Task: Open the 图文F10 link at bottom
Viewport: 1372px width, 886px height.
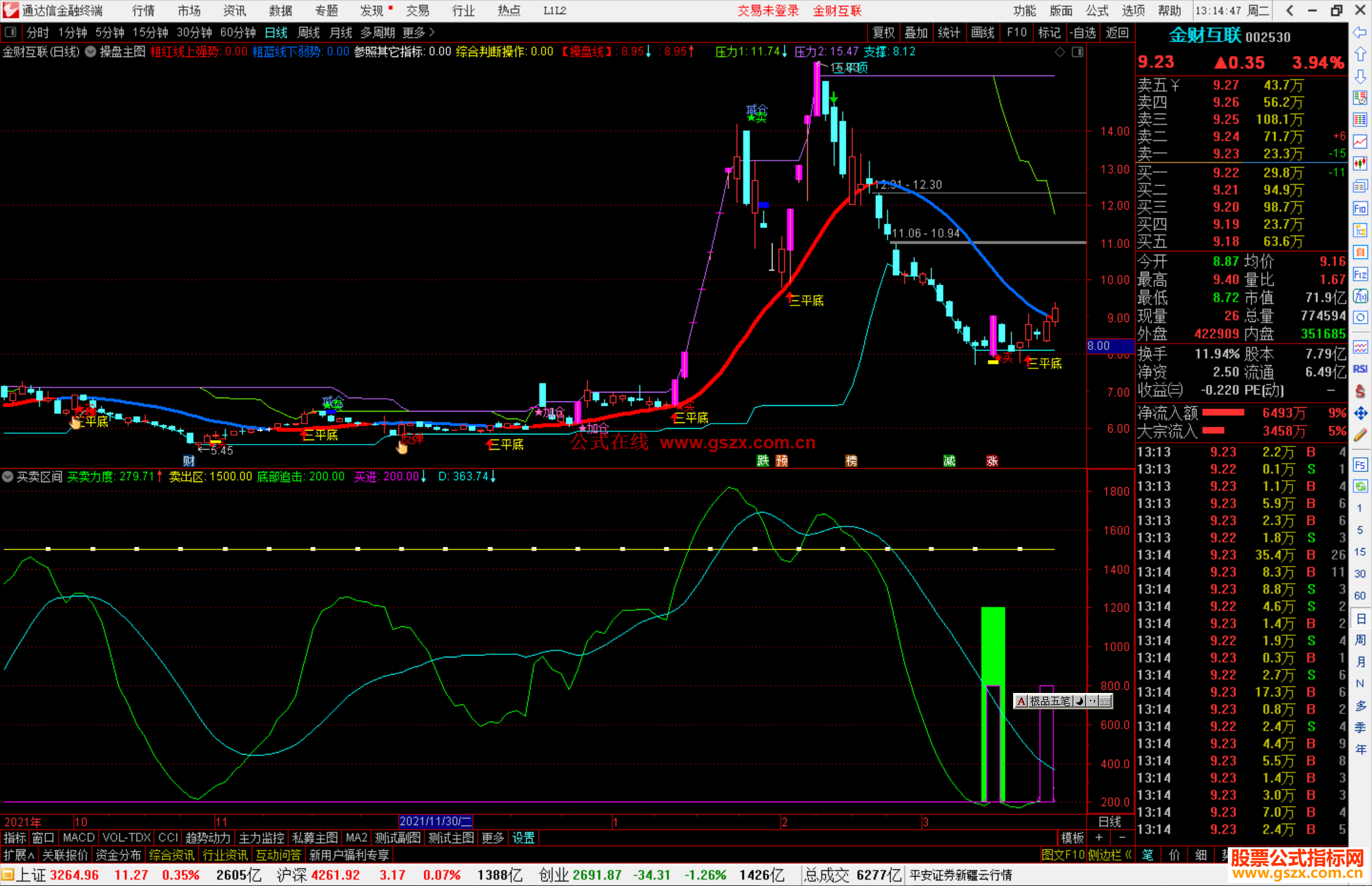Action: point(1063,855)
